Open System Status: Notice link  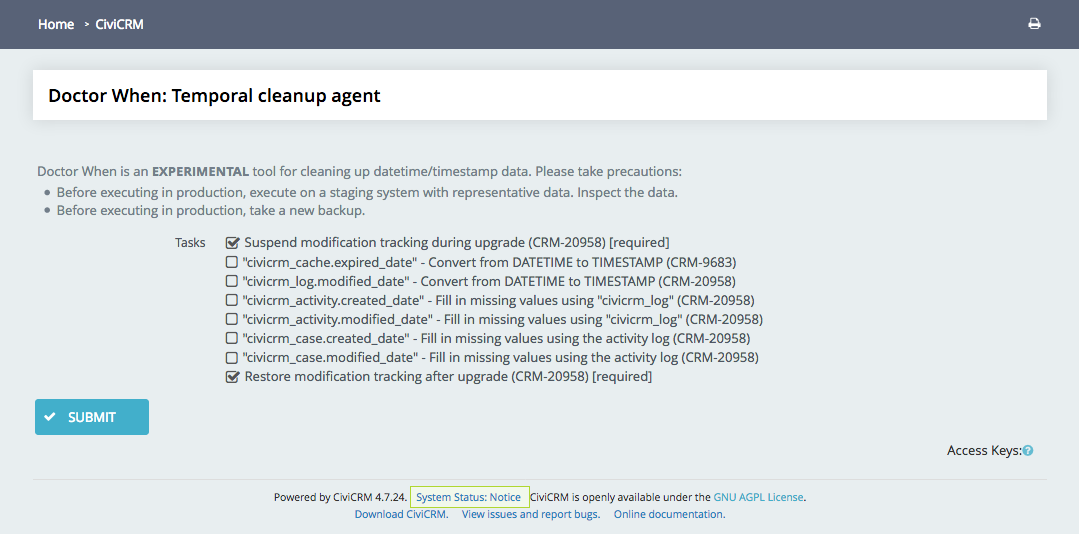click(x=469, y=497)
